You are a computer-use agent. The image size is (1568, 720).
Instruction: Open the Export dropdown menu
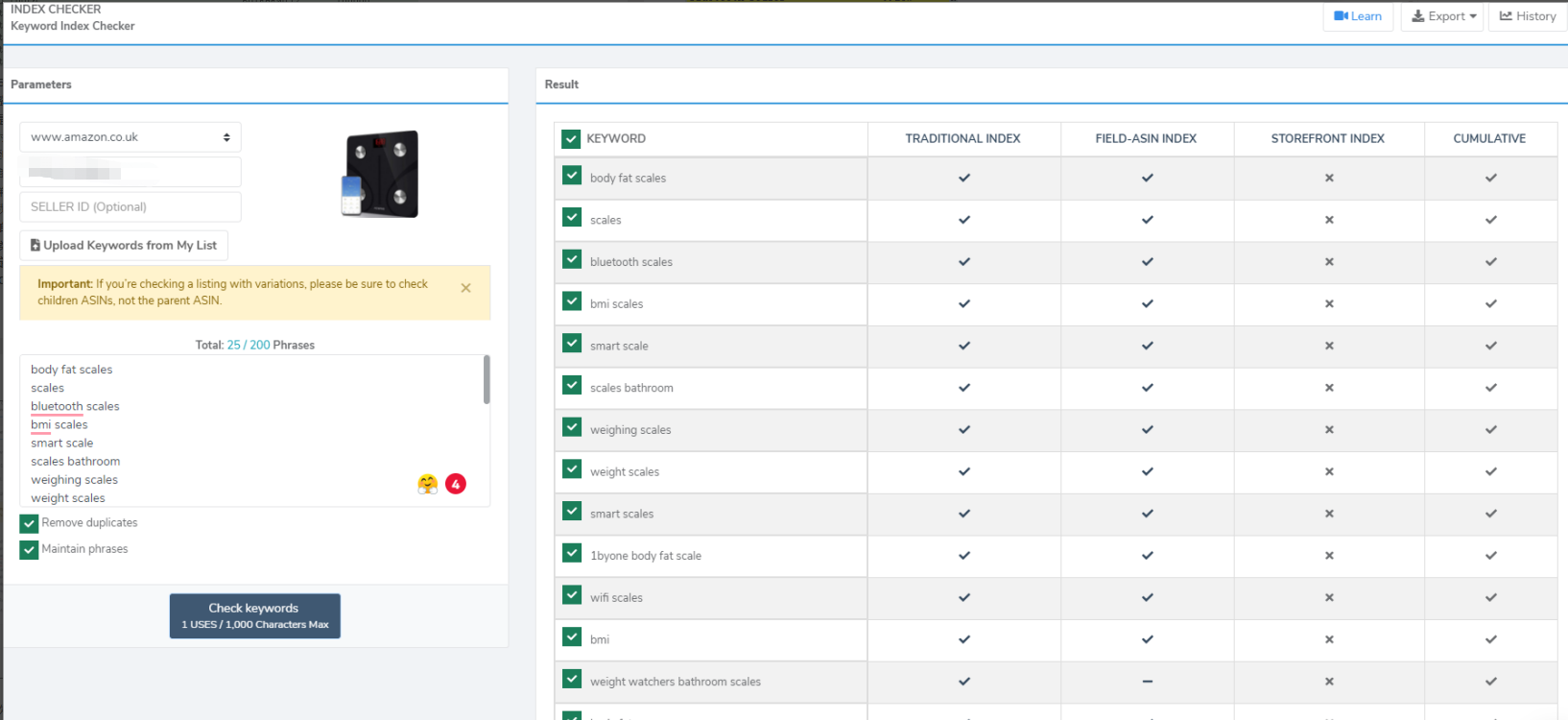point(1443,16)
